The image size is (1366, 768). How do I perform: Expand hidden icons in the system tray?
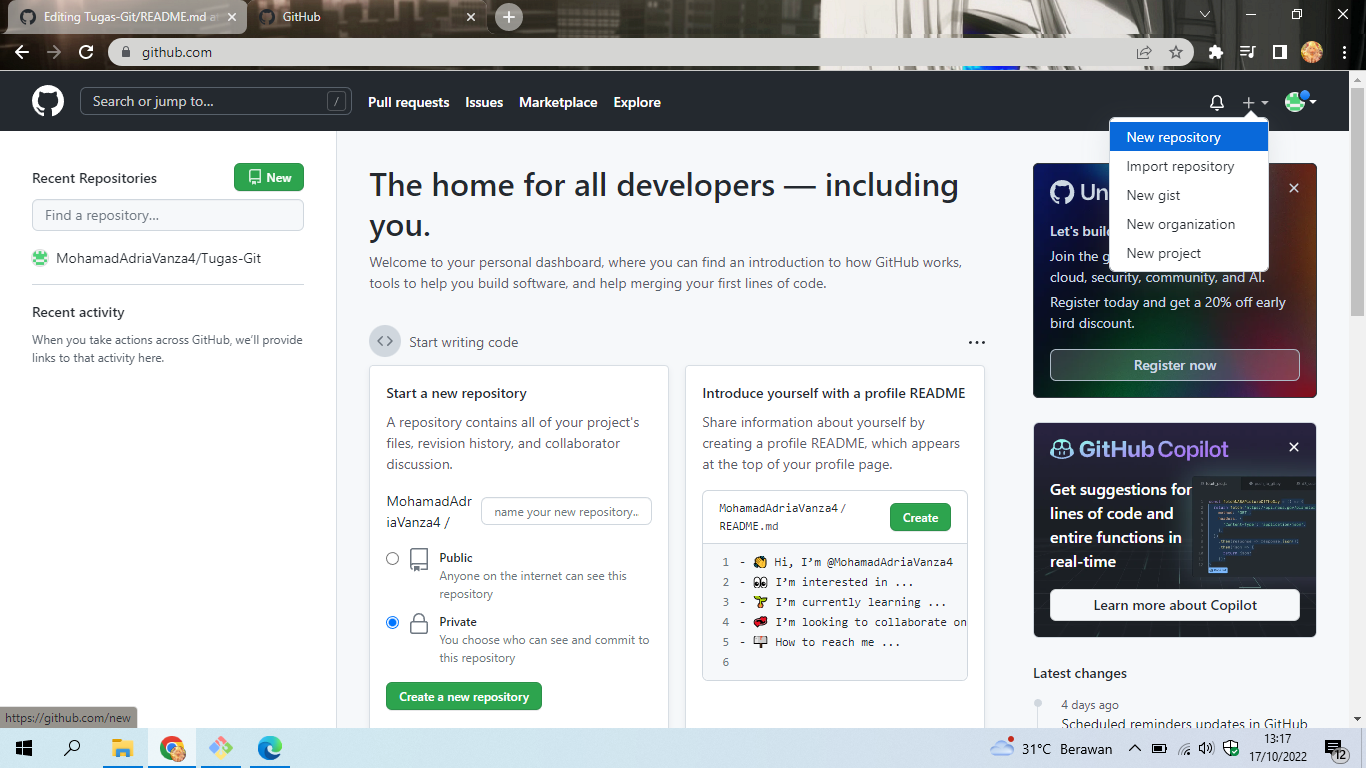(x=1135, y=747)
